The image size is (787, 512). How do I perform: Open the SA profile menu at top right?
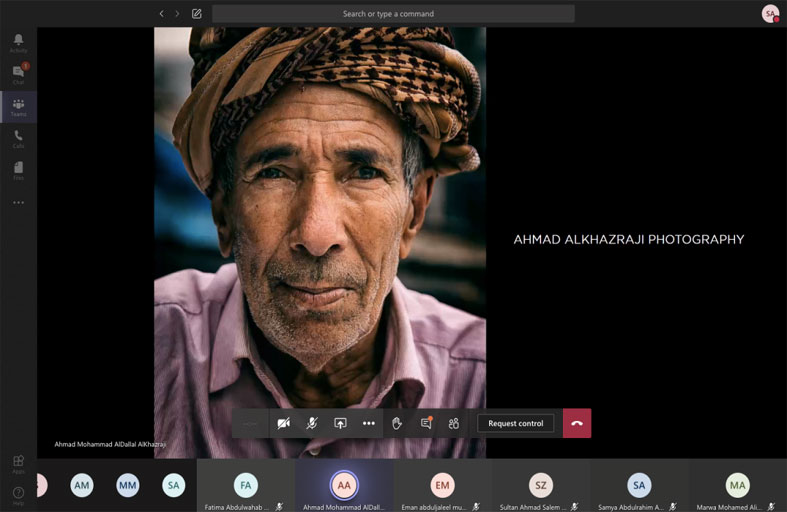[x=770, y=13]
